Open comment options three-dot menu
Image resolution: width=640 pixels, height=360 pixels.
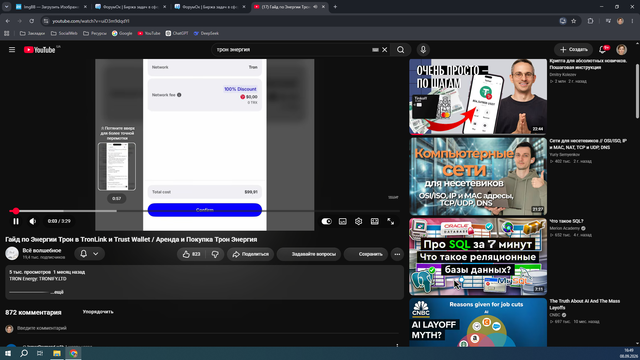pos(397,345)
